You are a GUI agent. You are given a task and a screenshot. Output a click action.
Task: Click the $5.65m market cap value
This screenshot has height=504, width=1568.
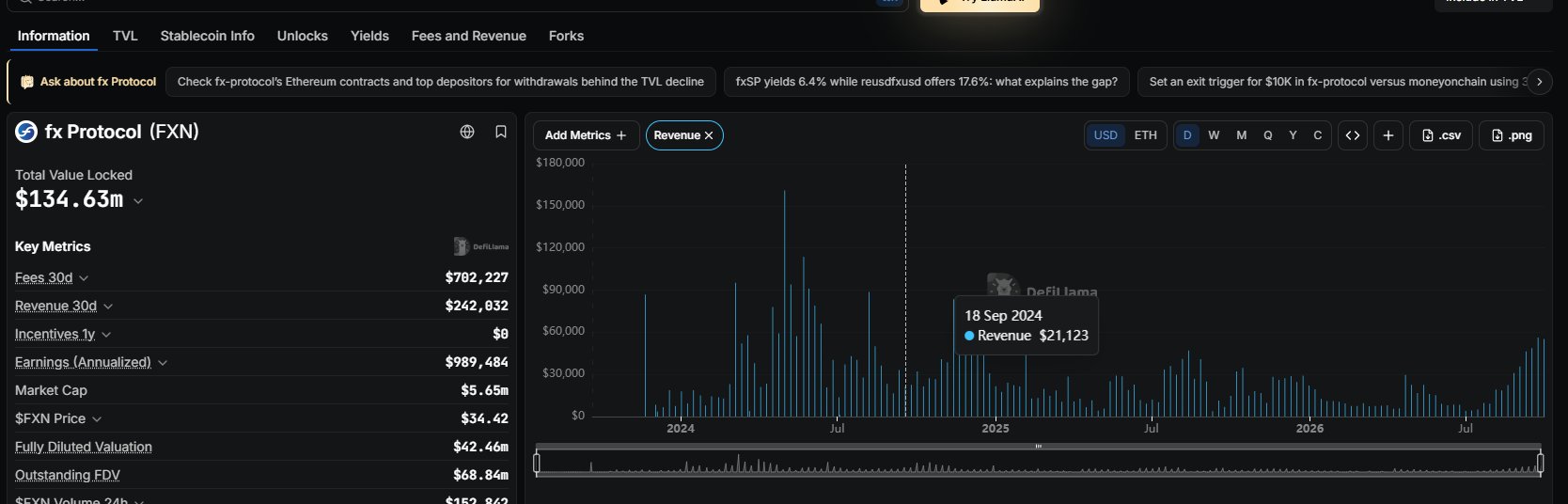coord(484,390)
